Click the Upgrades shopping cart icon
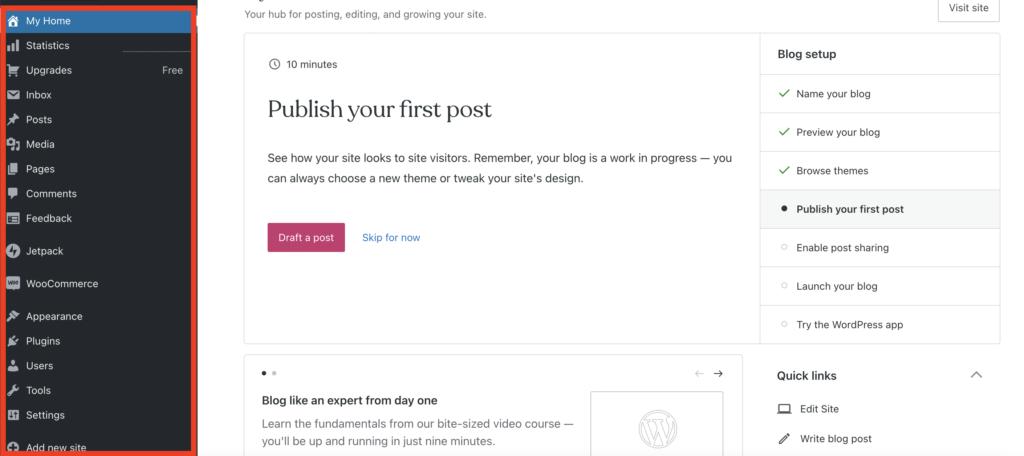The image size is (1024, 456). pos(13,71)
